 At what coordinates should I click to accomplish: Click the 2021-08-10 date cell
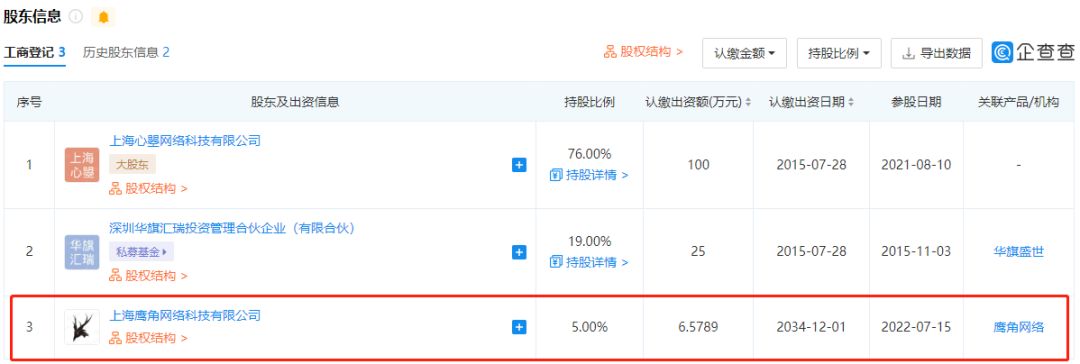point(916,165)
